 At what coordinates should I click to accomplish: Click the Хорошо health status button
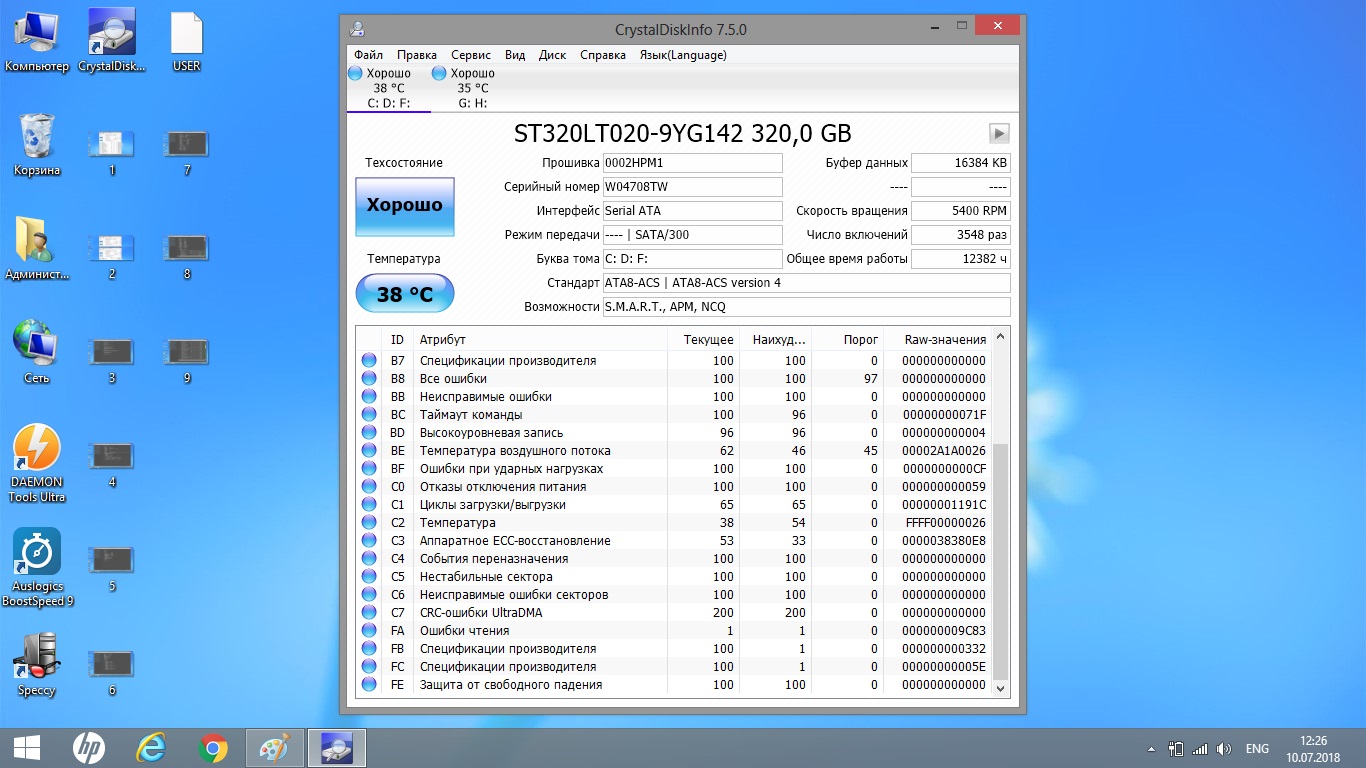click(x=405, y=206)
